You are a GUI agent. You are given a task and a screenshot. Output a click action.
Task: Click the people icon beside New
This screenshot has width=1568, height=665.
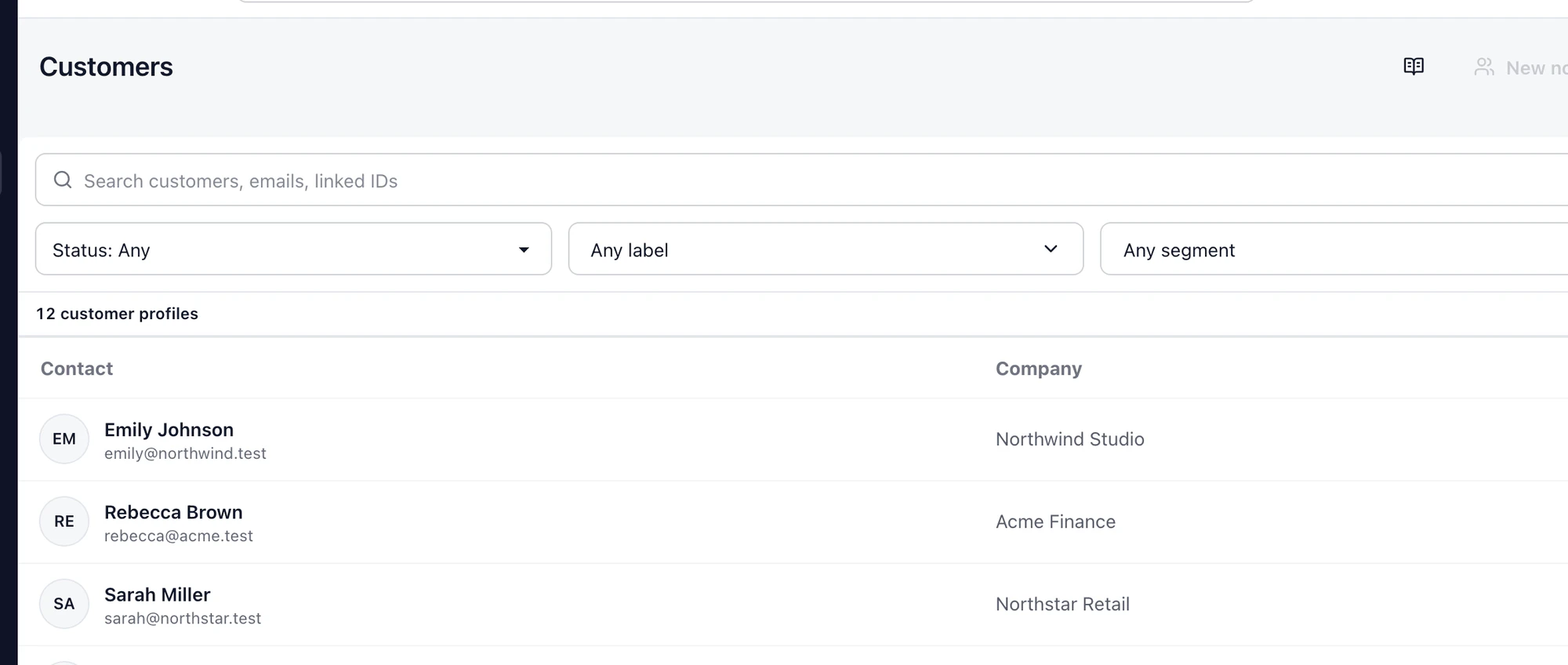point(1484,67)
